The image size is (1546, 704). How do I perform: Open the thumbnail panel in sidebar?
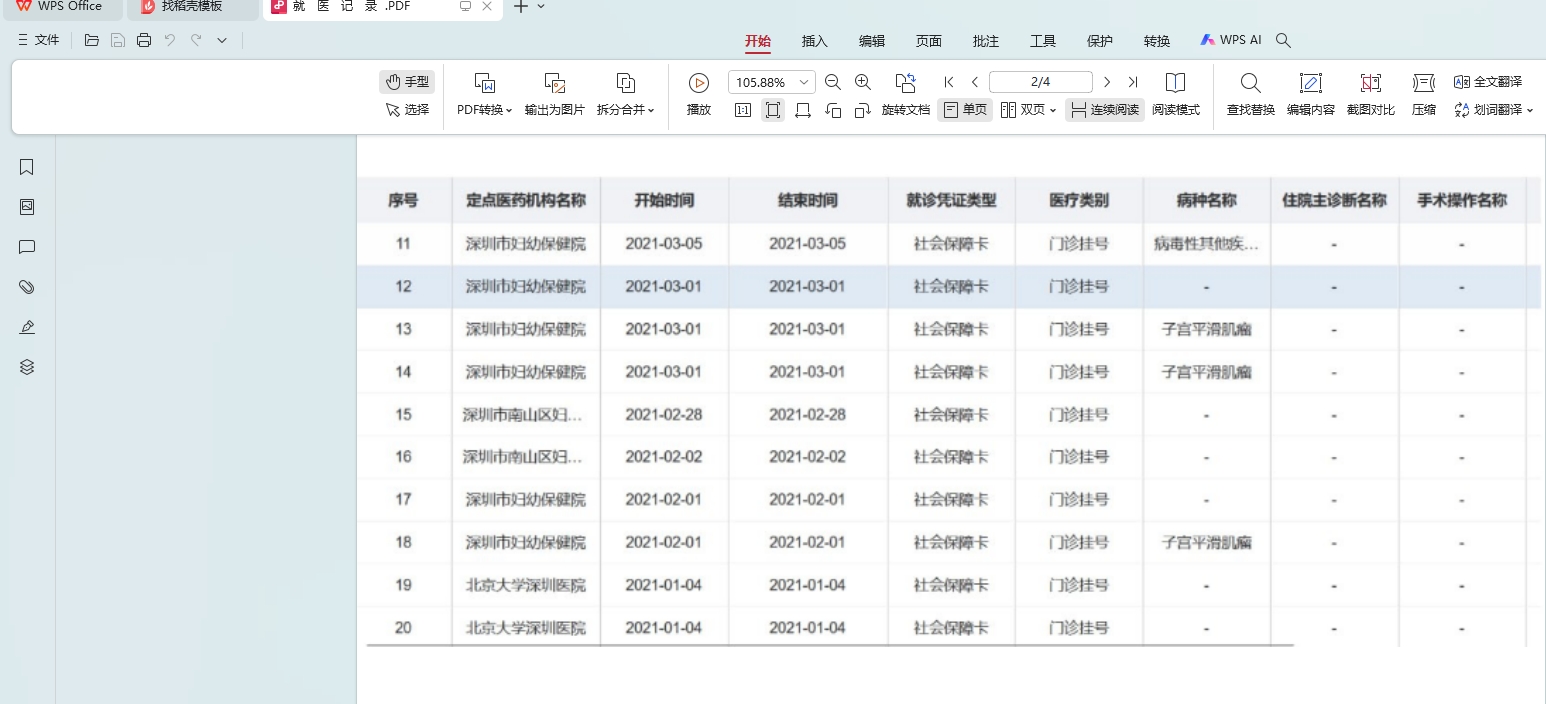(x=27, y=207)
